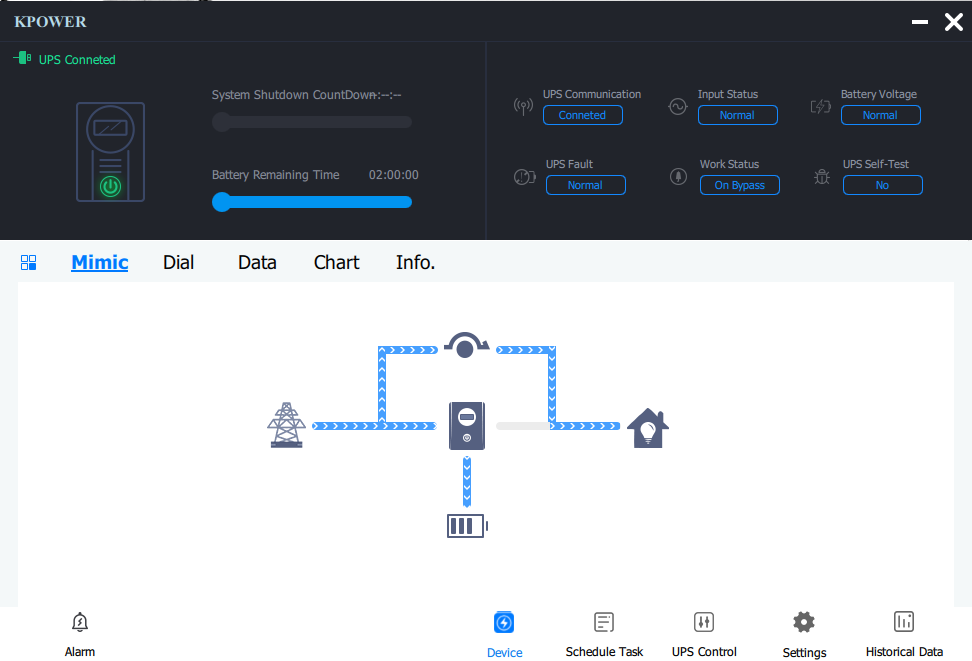
Task: Click the Work Status icon
Action: click(678, 177)
